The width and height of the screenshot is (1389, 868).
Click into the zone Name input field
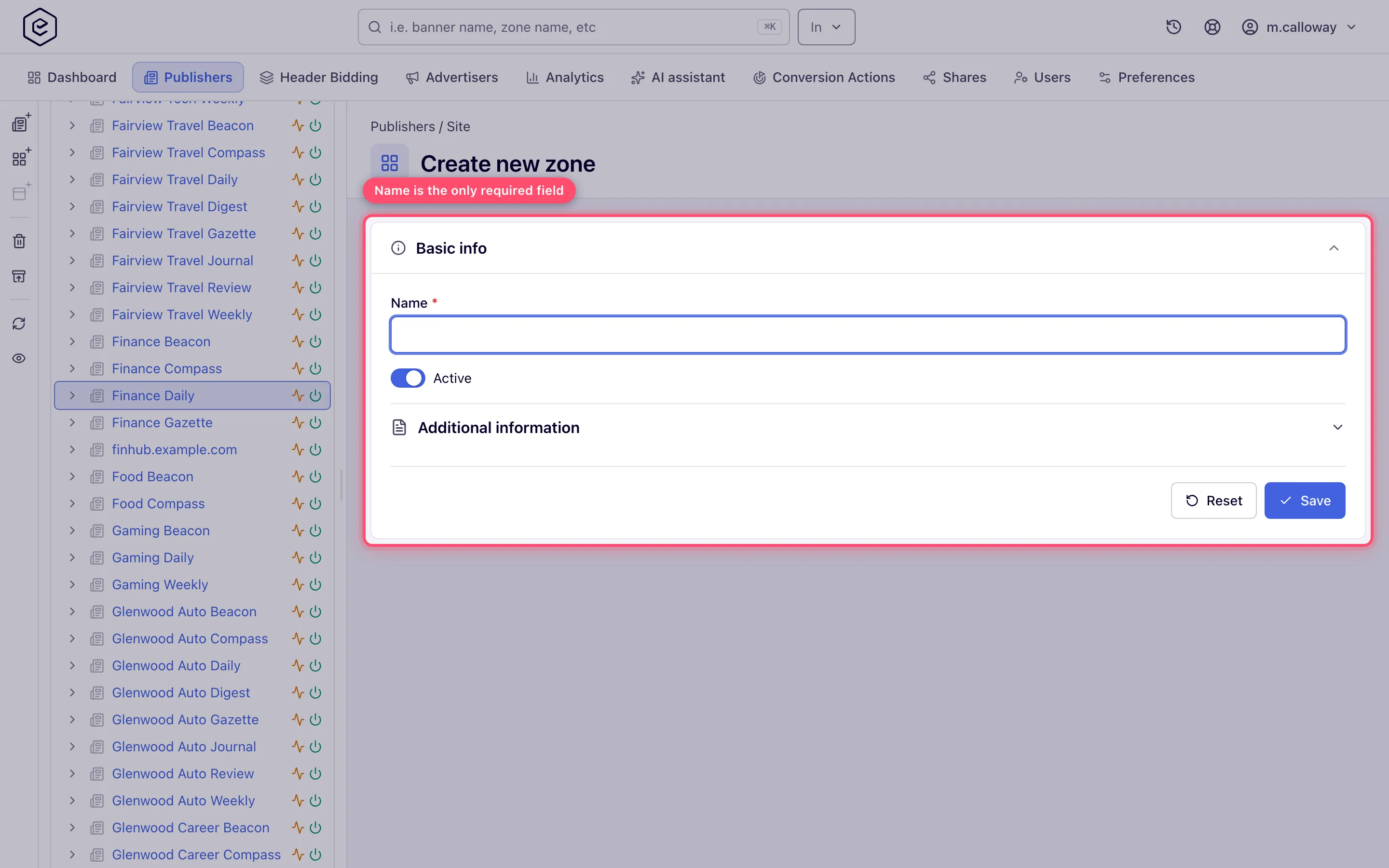[x=868, y=335]
